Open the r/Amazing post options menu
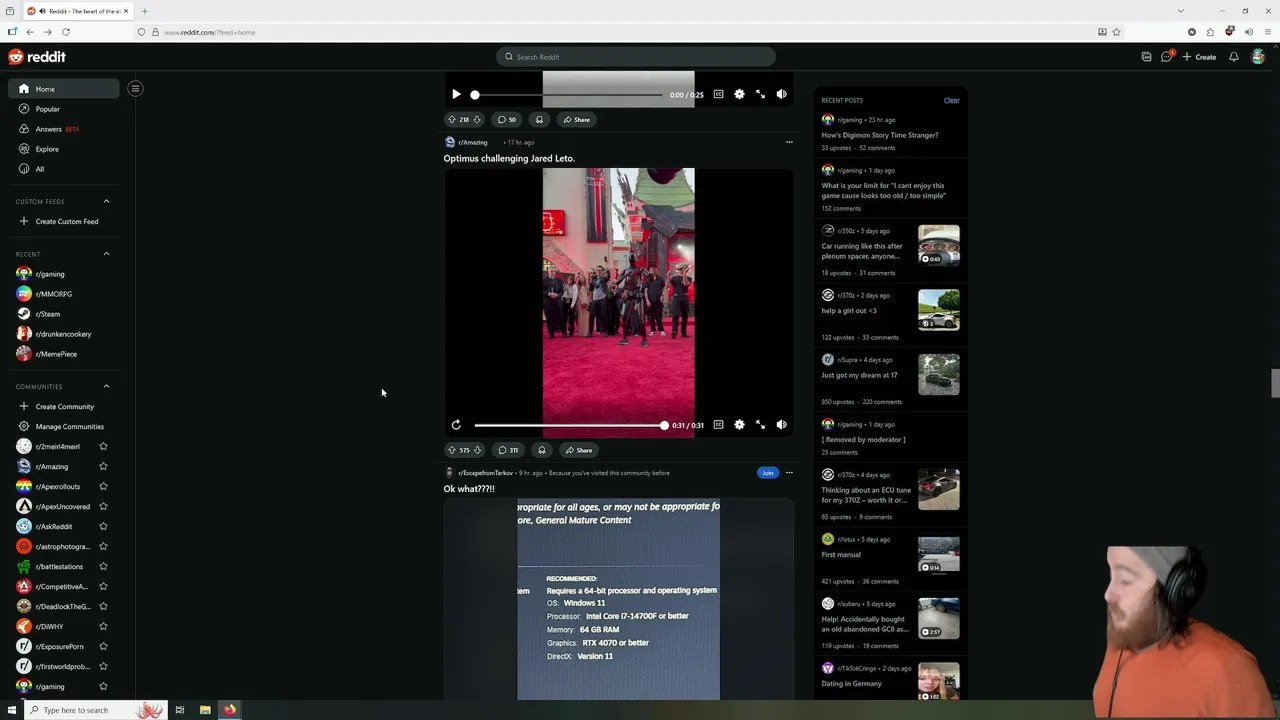The width and height of the screenshot is (1280, 720). (789, 142)
